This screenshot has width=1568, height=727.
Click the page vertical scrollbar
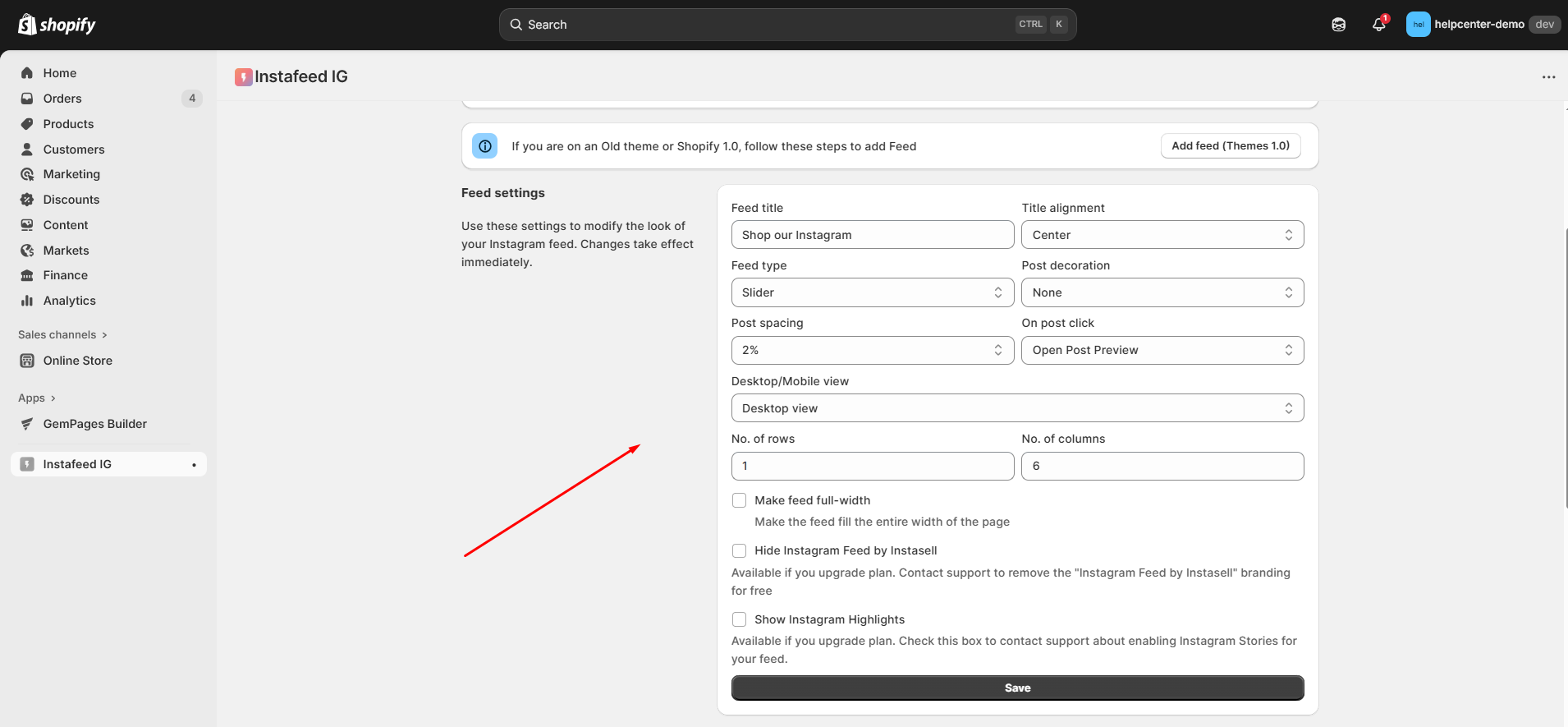pos(1565,368)
